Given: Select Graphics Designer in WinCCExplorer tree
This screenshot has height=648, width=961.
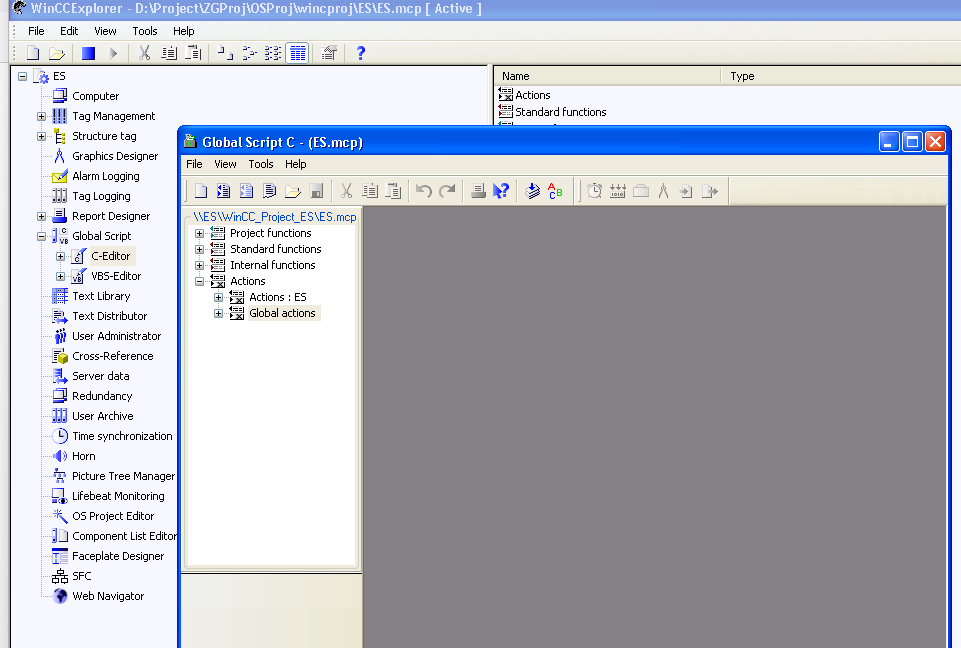Looking at the screenshot, I should [115, 156].
